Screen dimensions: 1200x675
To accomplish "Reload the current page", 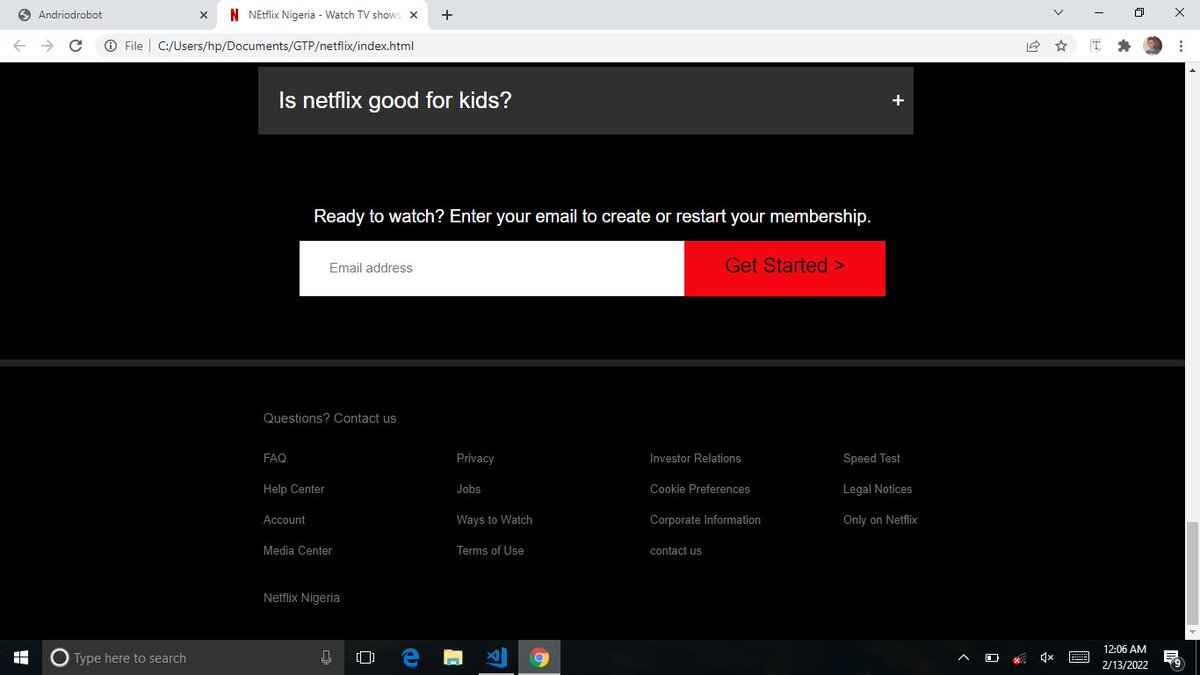I will [x=75, y=46].
